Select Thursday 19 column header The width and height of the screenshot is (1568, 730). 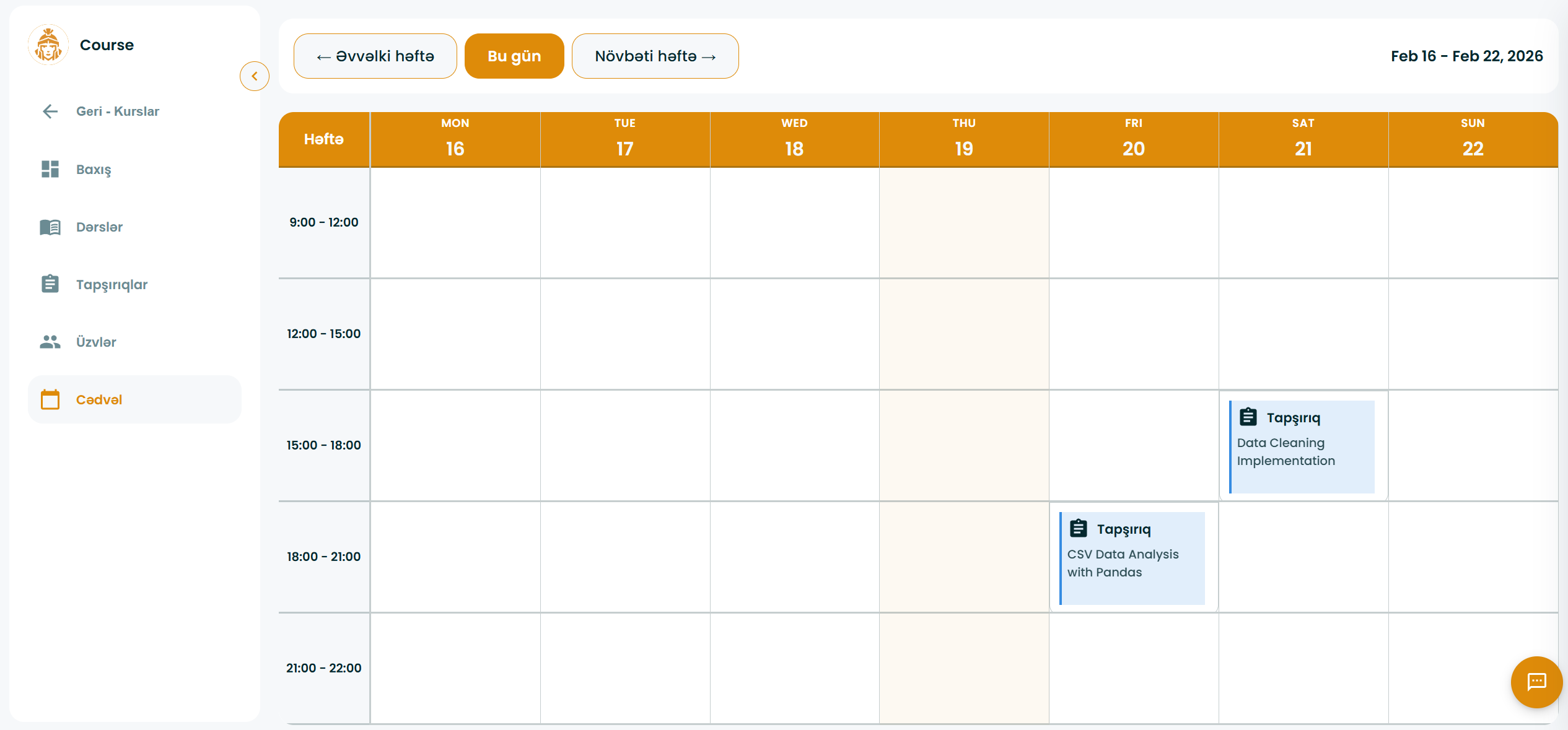[x=963, y=139]
